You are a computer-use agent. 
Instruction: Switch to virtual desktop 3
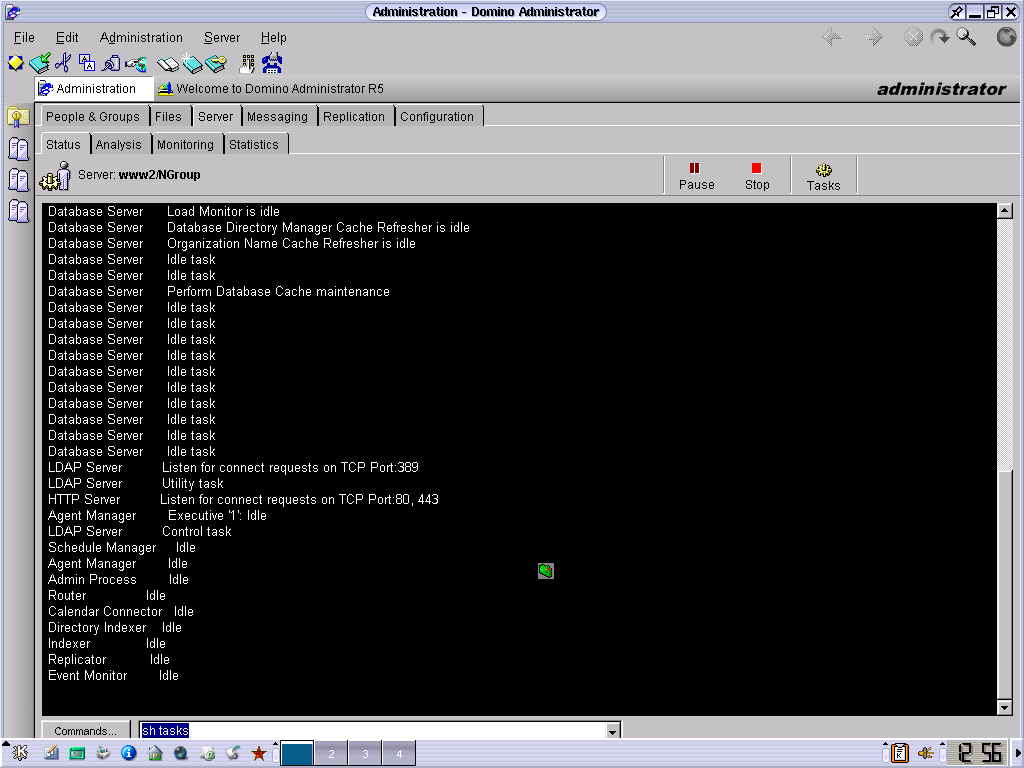click(x=365, y=754)
